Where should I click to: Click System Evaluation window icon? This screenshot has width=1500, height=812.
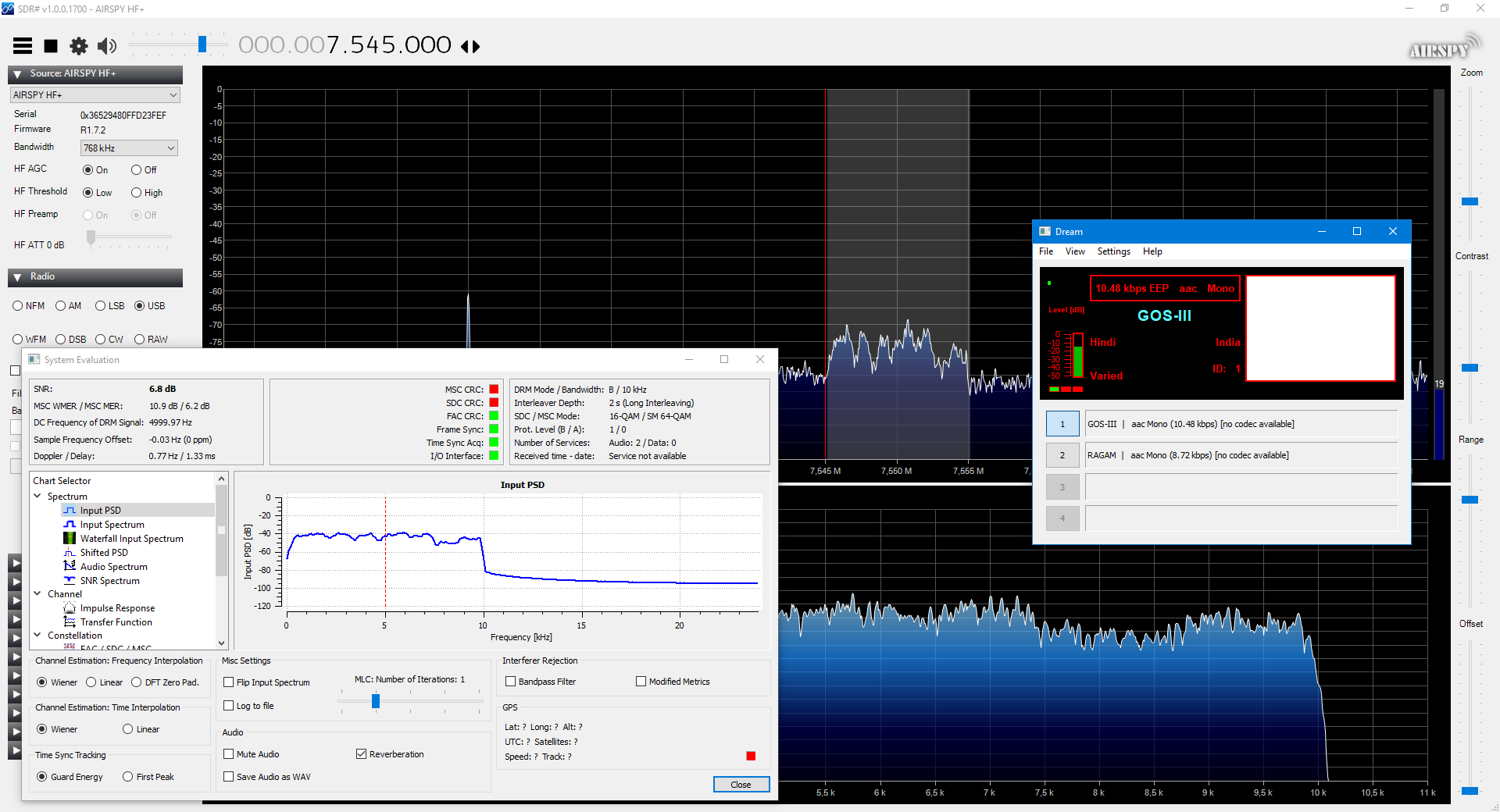point(34,359)
